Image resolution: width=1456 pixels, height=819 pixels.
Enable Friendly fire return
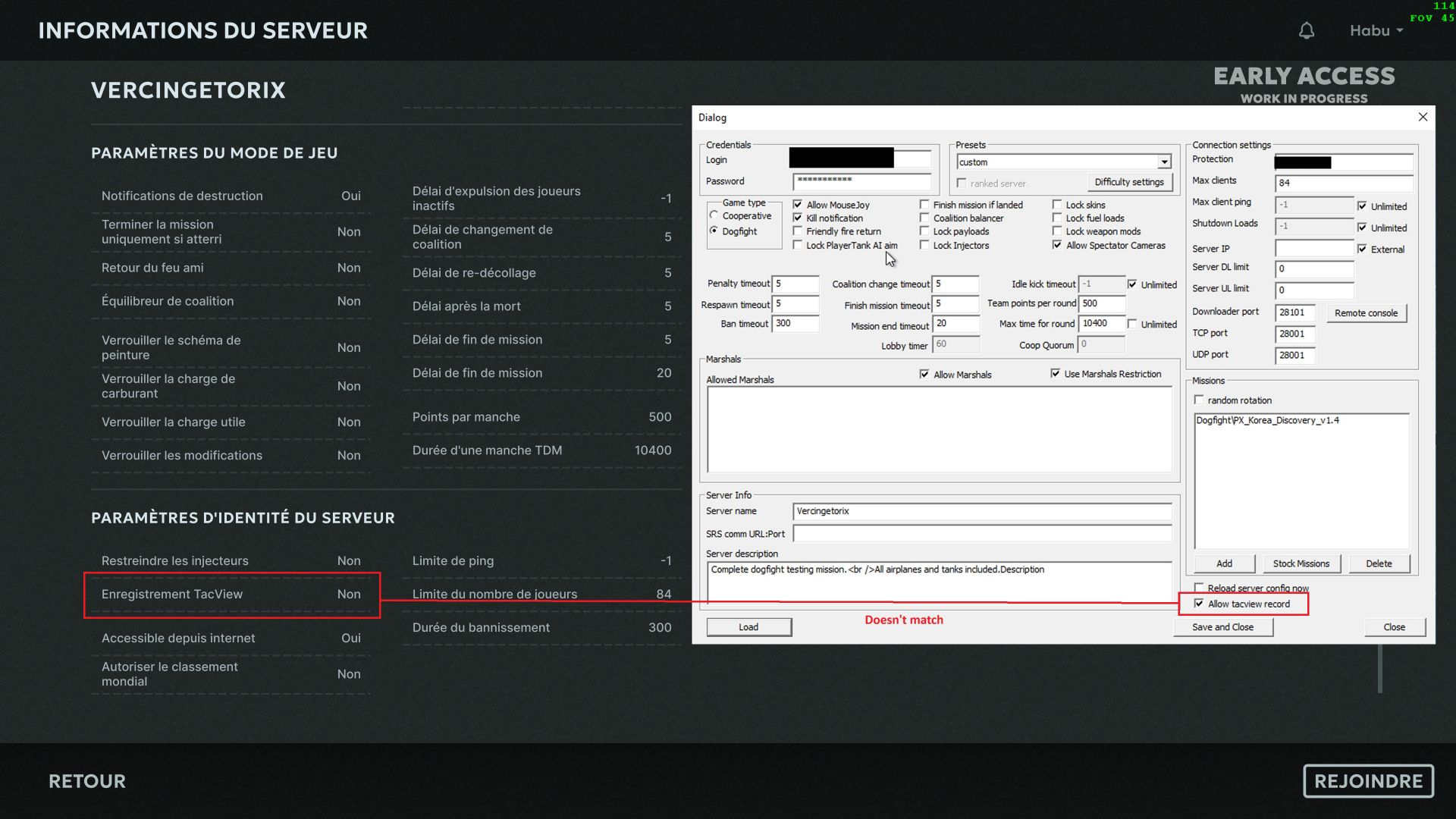click(798, 231)
